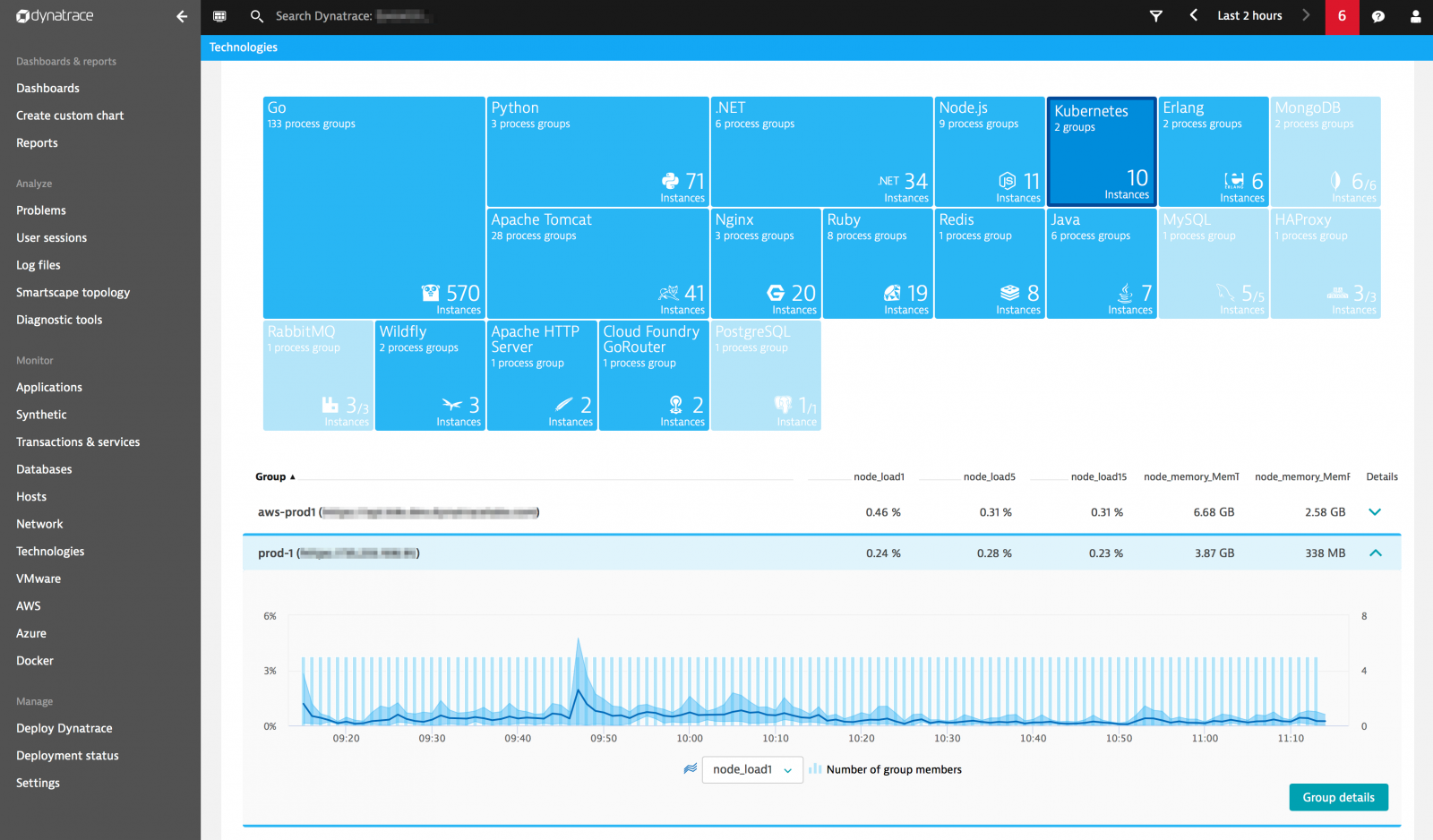Select the Kubernetes tile in the treemap

tap(1102, 152)
